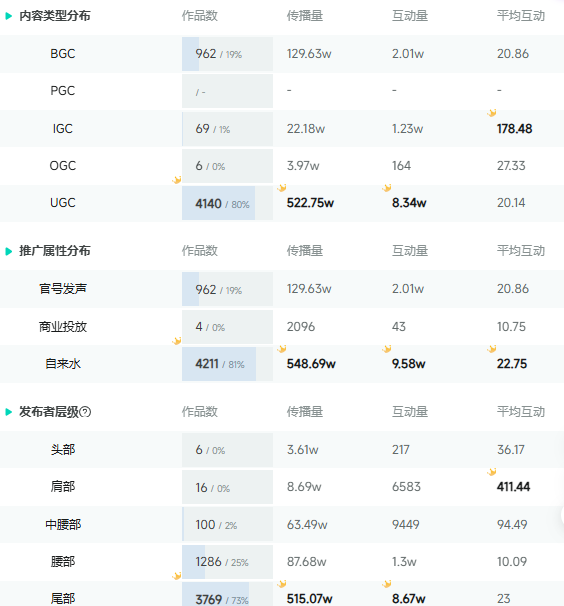Click the 411.44 average interaction value
Image resolution: width=564 pixels, height=606 pixels.
(x=513, y=487)
